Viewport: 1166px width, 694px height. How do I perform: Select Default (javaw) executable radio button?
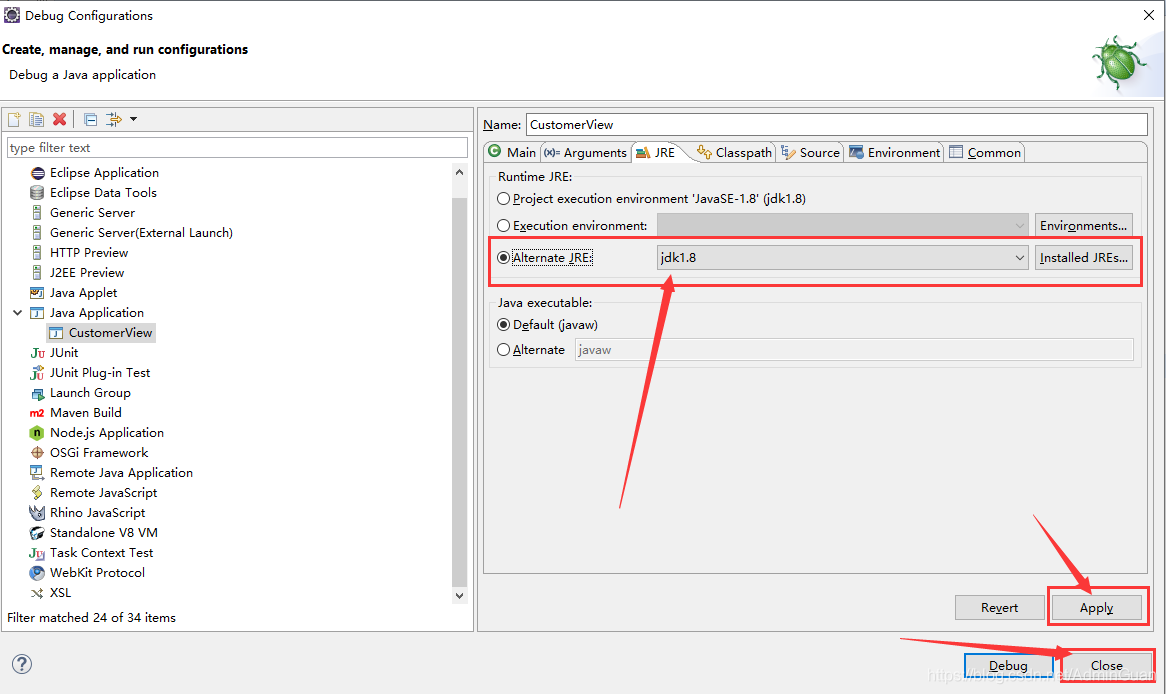click(x=503, y=325)
